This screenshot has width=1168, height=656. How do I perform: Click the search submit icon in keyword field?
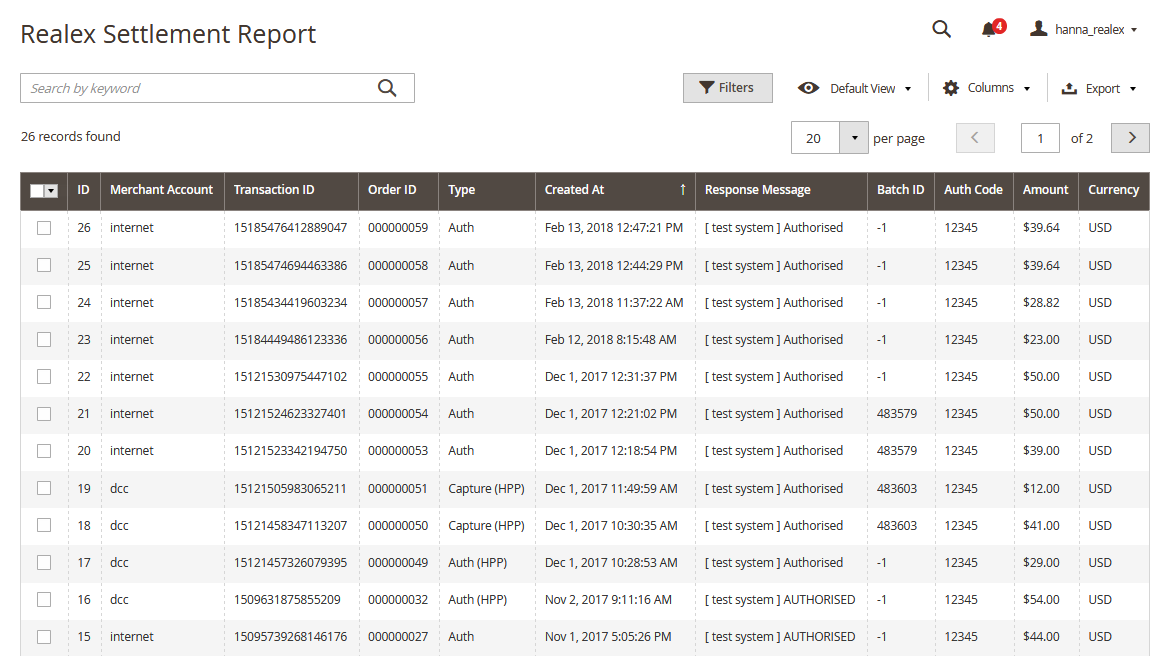point(388,88)
